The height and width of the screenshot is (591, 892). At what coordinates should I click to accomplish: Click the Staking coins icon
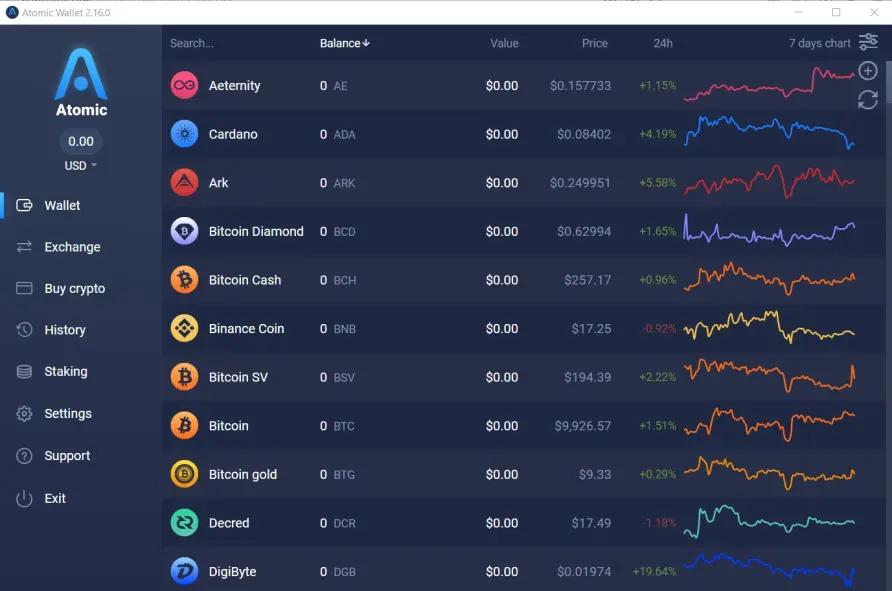[24, 371]
